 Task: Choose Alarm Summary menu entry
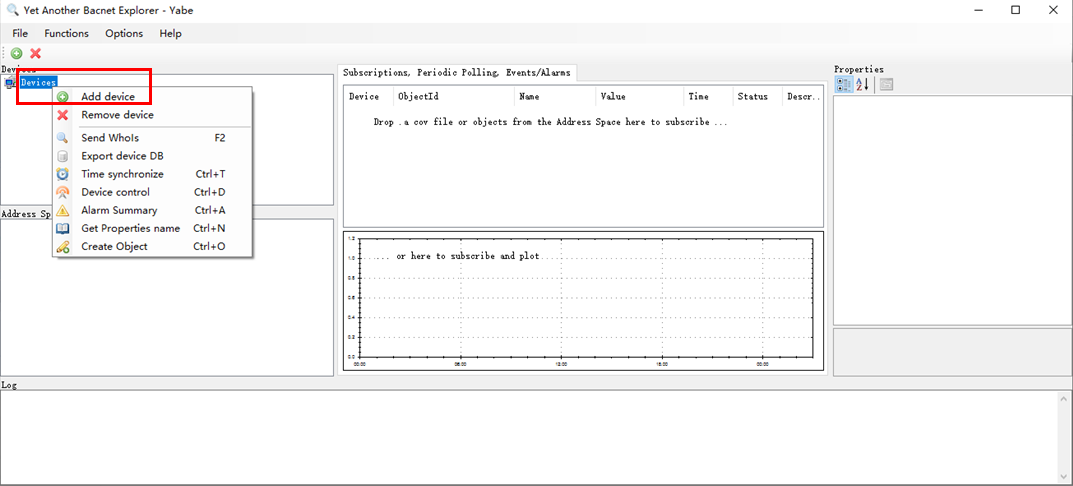(153, 210)
